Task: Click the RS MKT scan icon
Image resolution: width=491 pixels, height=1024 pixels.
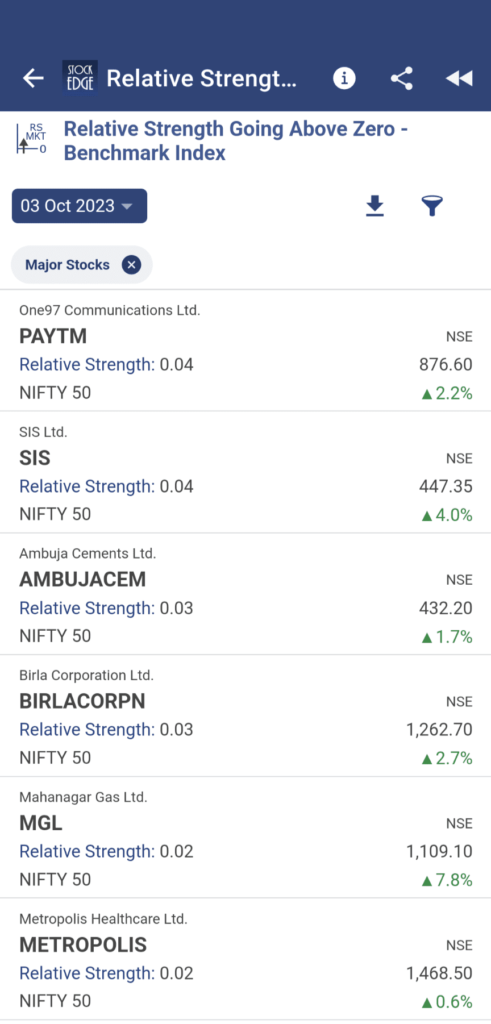Action: point(32,138)
